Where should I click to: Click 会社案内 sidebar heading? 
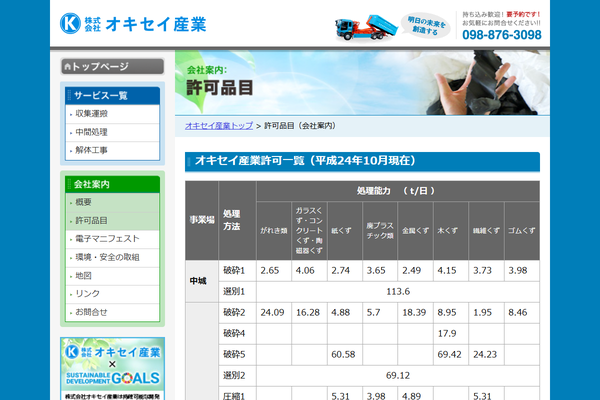[112, 184]
